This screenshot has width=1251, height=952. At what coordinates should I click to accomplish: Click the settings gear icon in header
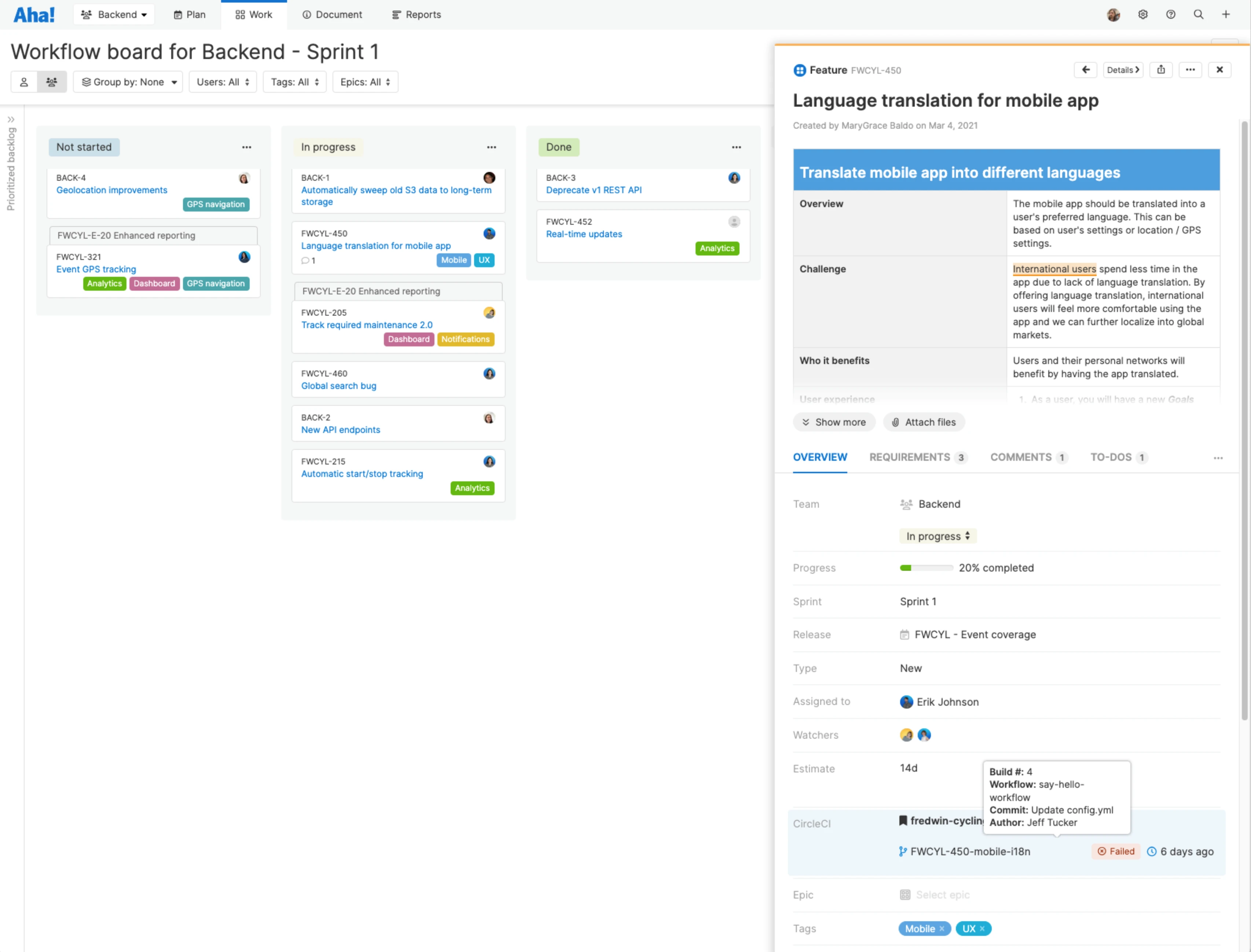[1143, 15]
